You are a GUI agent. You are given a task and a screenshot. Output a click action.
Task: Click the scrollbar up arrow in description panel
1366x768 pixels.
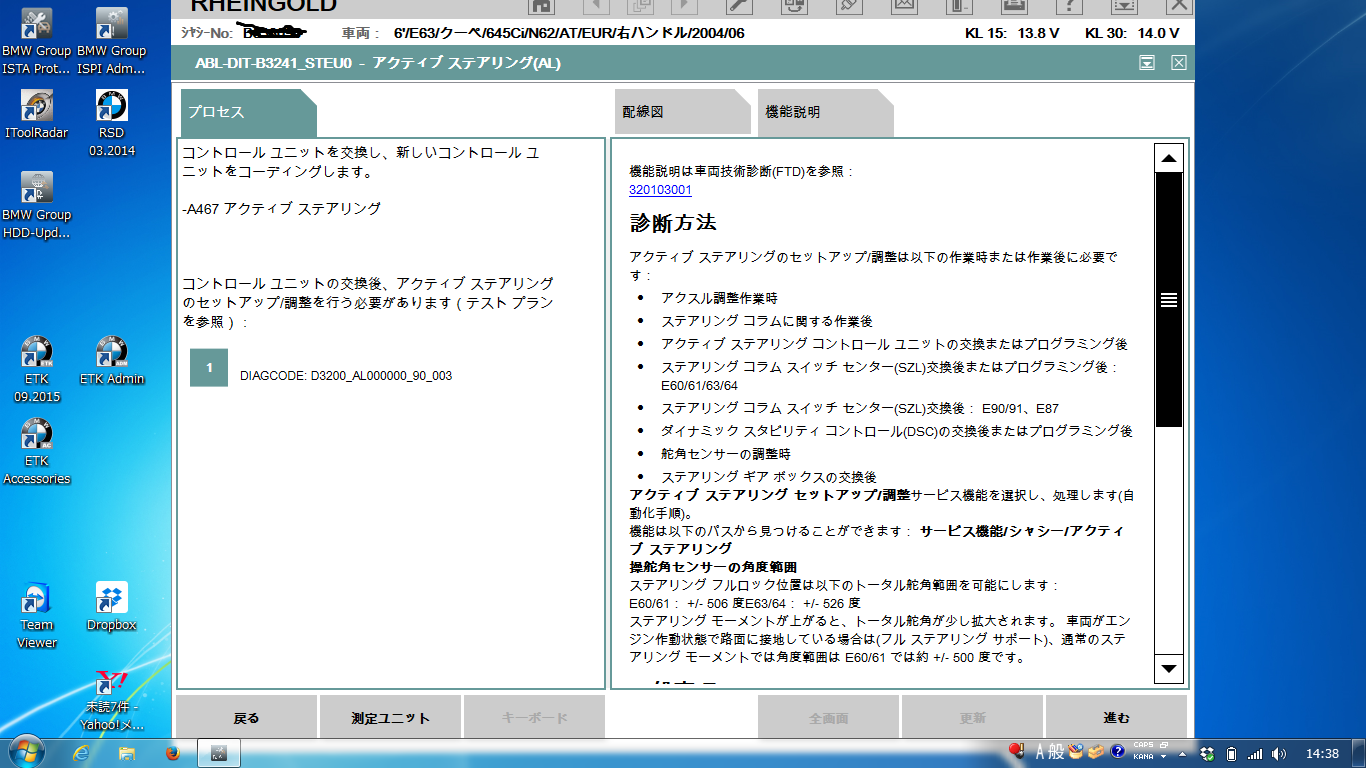[x=1168, y=158]
